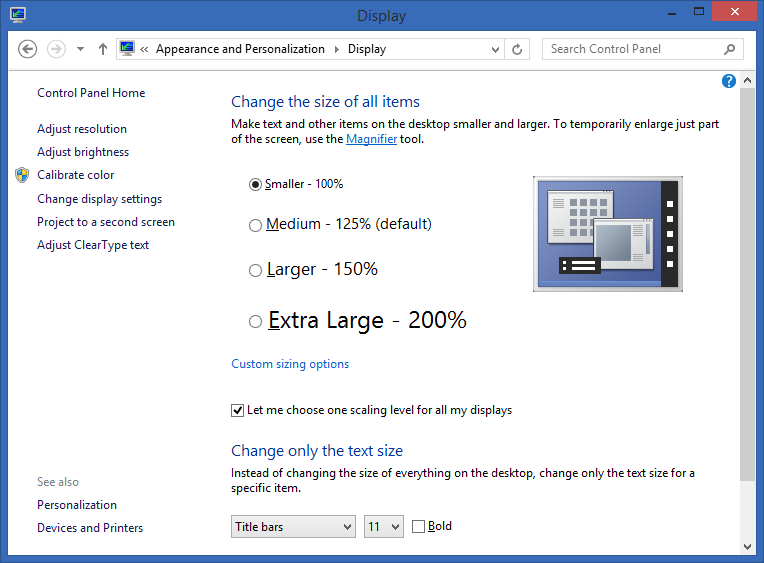764x563 pixels.
Task: Enable the Bold checkbox
Action: 418,526
